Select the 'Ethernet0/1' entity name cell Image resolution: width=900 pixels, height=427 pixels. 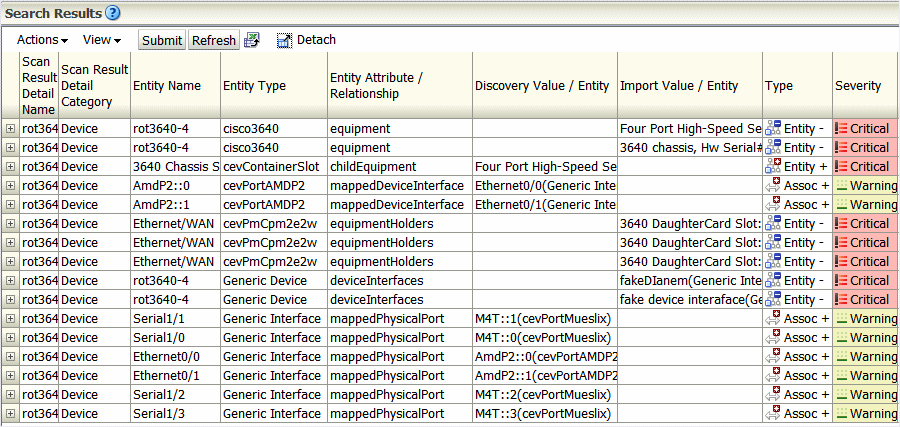coord(176,375)
